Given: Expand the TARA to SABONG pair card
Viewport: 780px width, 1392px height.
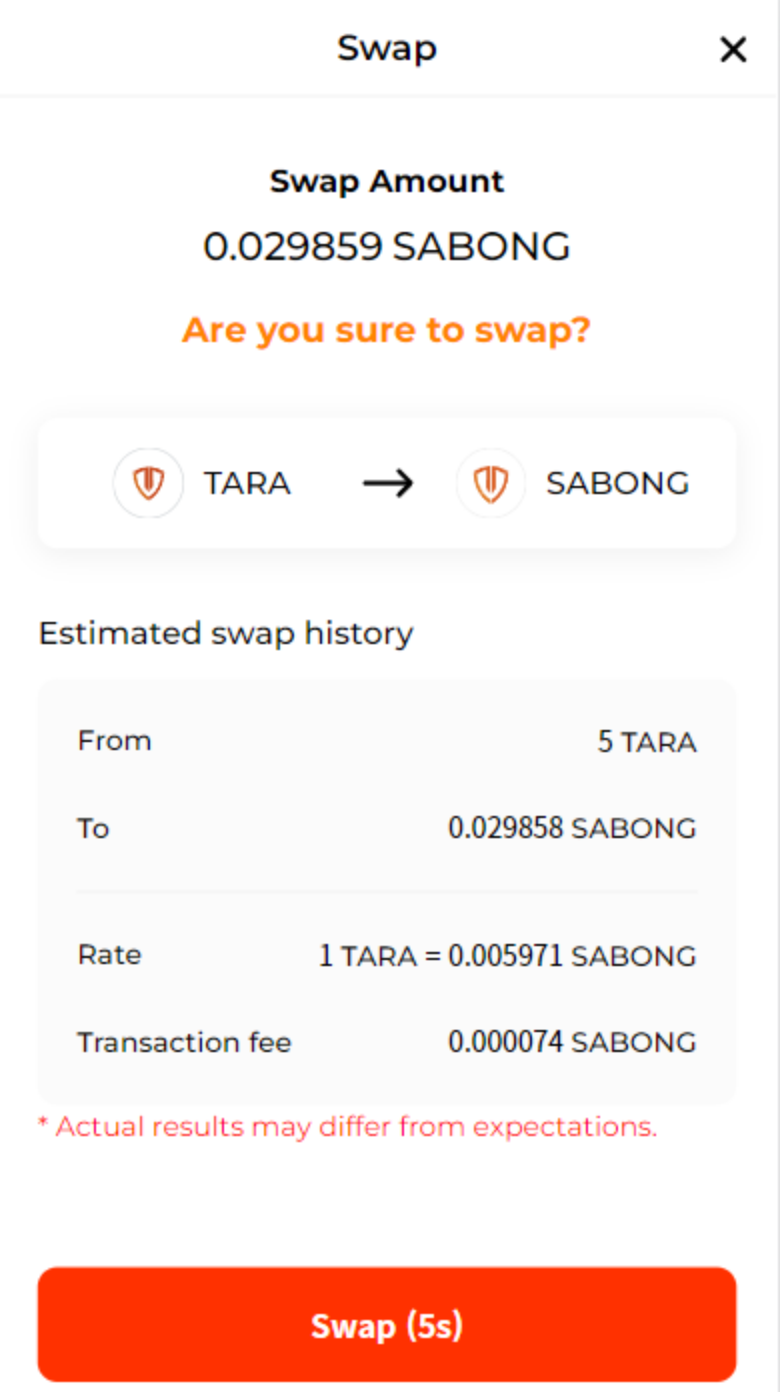Looking at the screenshot, I should 388,483.
